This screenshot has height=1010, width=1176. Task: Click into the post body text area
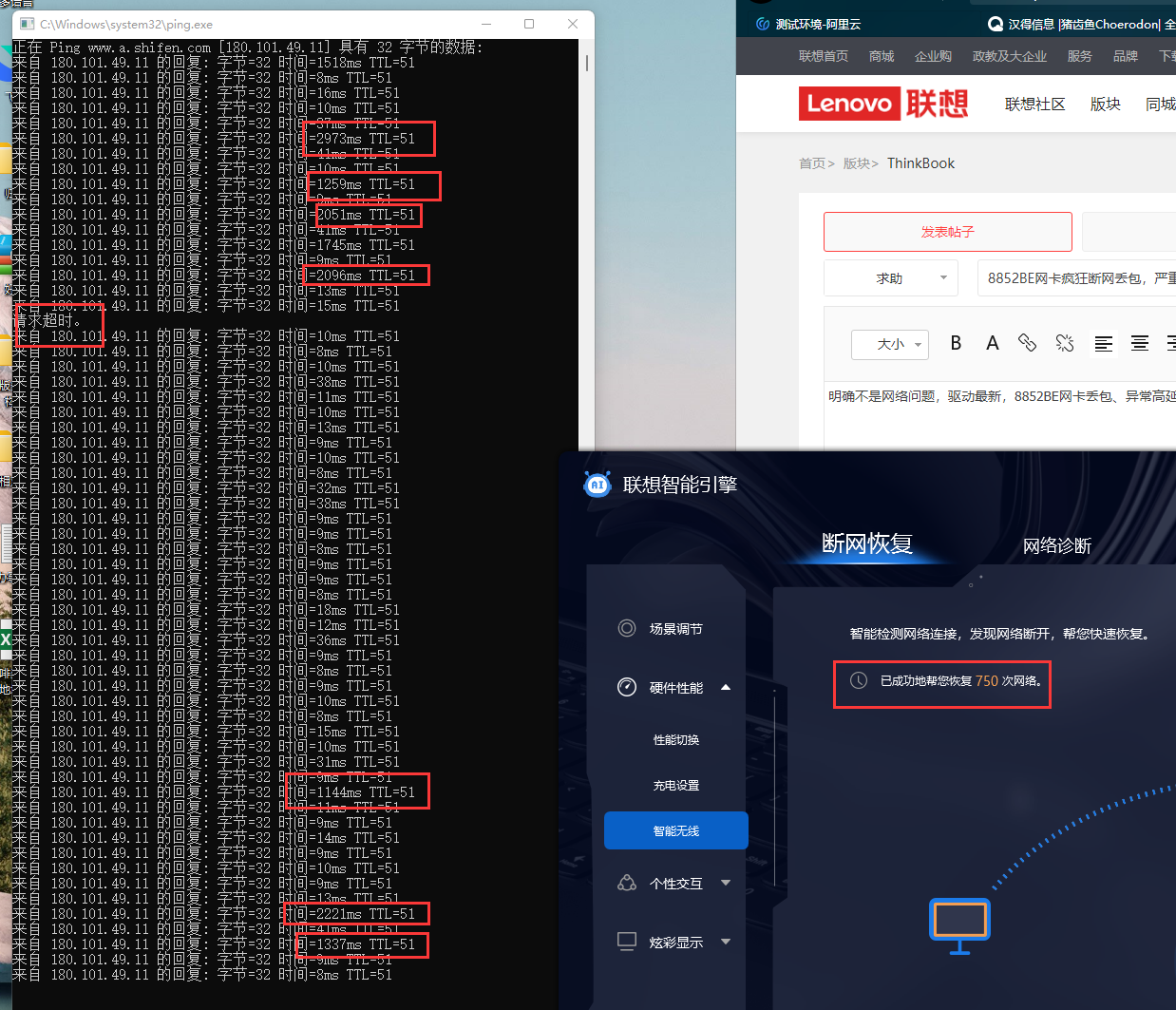[1000, 418]
